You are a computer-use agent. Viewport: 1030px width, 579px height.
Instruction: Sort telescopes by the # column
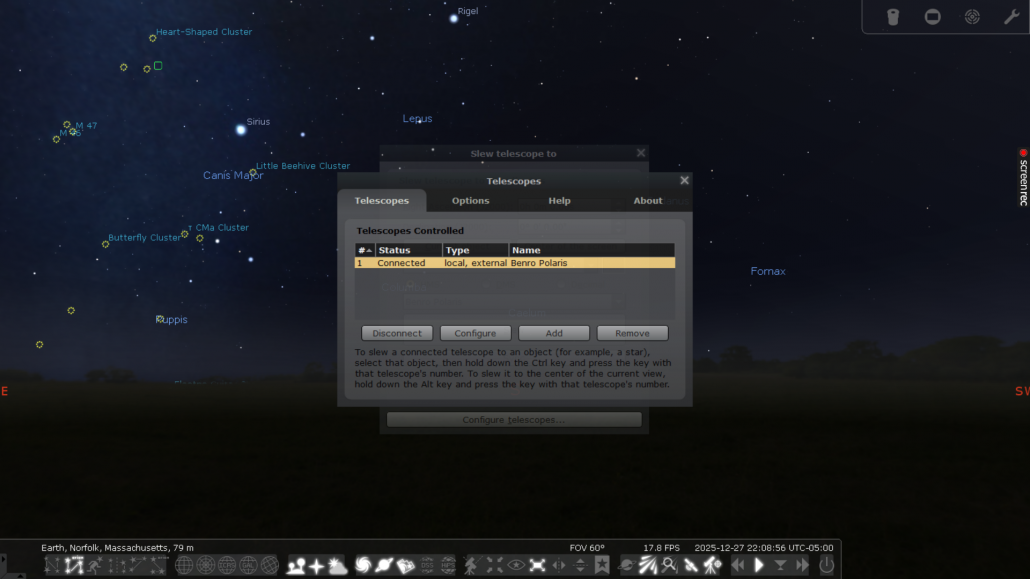click(364, 250)
